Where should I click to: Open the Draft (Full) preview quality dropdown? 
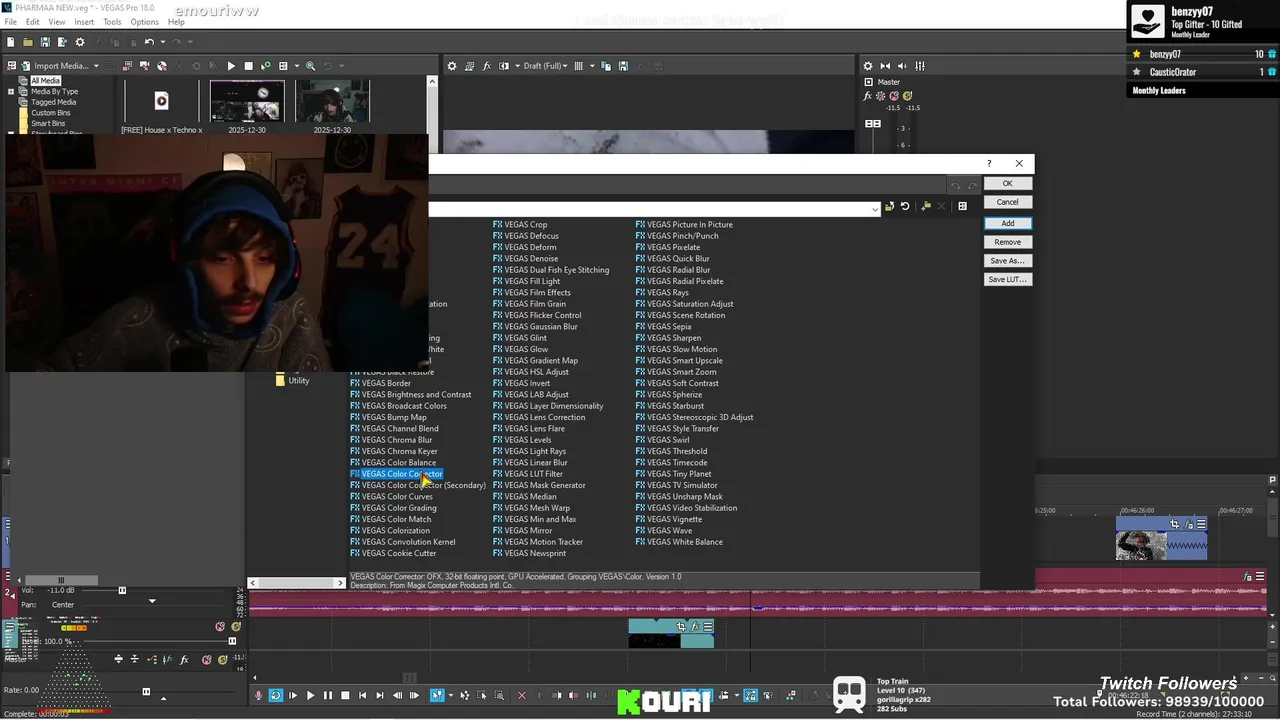[545, 66]
